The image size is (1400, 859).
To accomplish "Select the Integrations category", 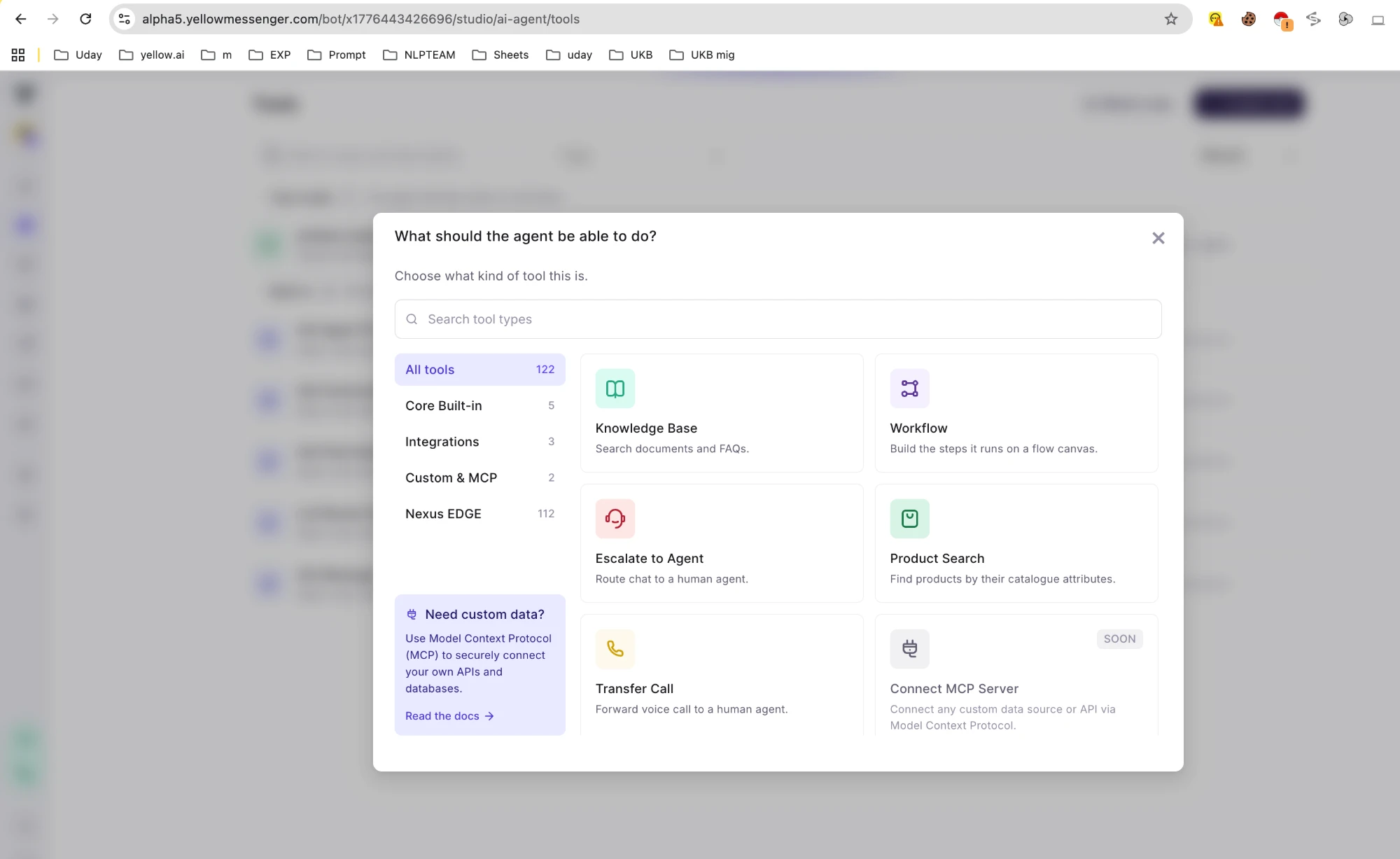I will tap(479, 442).
